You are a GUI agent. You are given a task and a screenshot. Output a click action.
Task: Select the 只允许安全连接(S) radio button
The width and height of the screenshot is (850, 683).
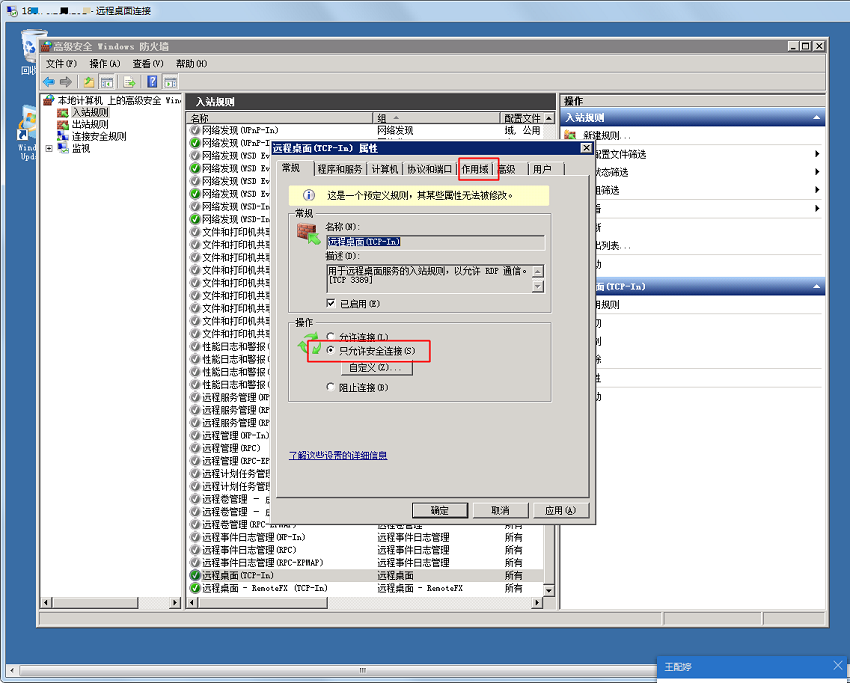331,351
